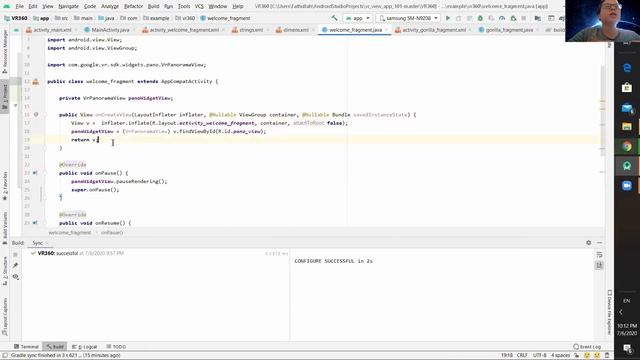This screenshot has height=360, width=640.
Task: Toggle the Build Variants side tab
Action: tap(5, 227)
